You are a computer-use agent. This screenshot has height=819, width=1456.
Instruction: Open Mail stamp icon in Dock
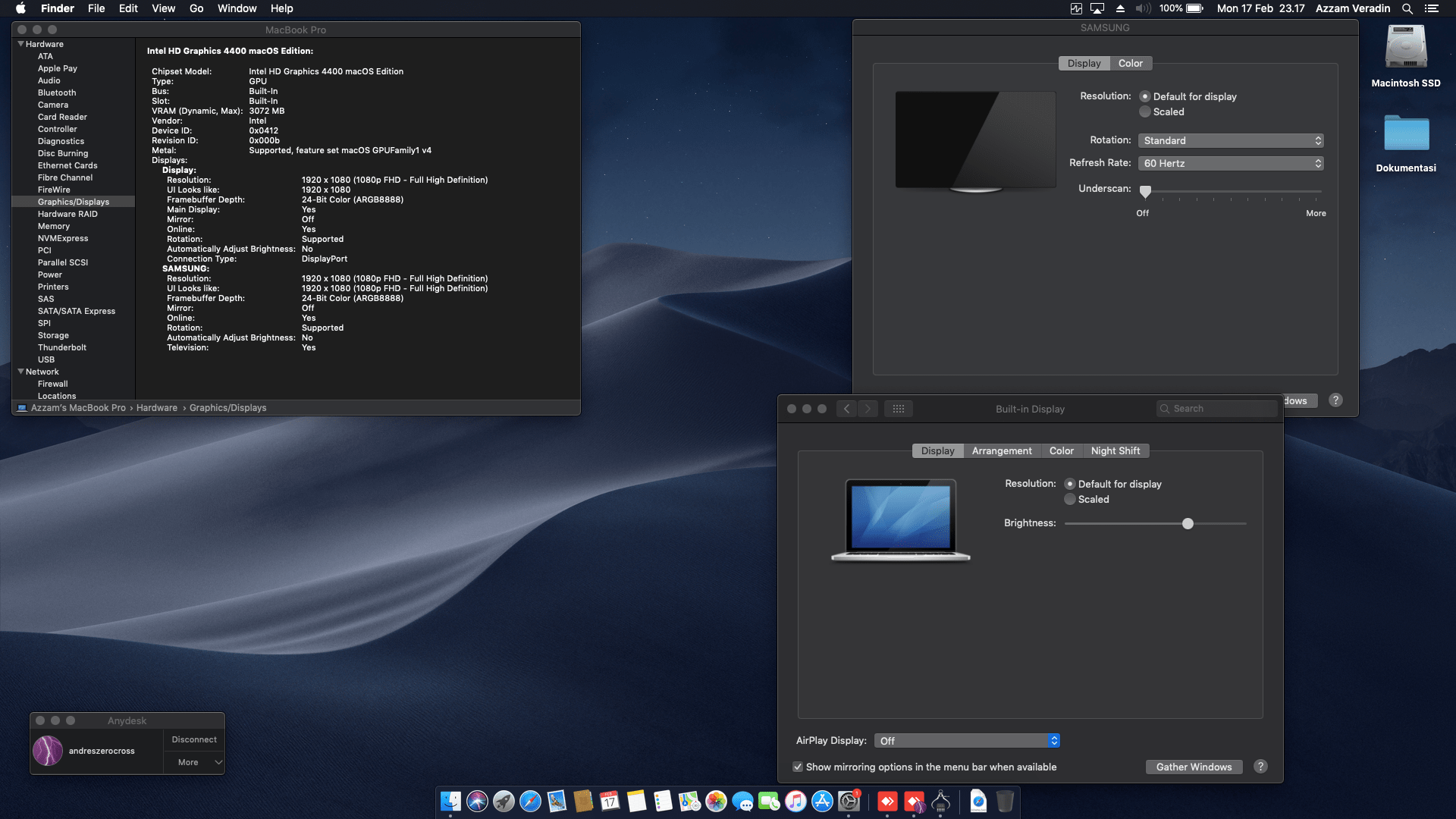pos(557,801)
